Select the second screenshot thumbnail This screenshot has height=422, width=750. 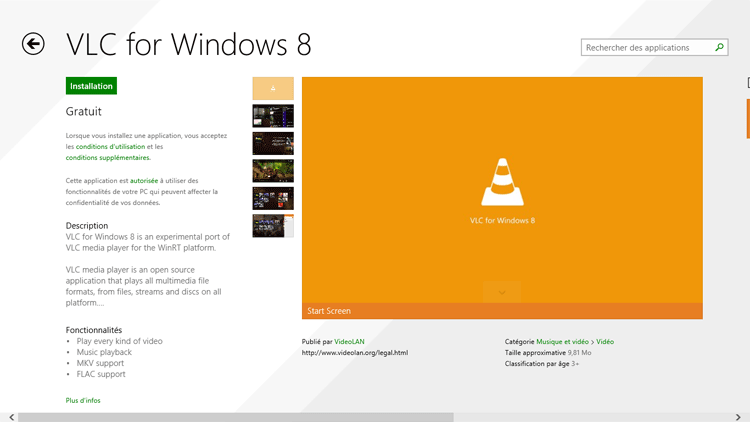tap(273, 116)
